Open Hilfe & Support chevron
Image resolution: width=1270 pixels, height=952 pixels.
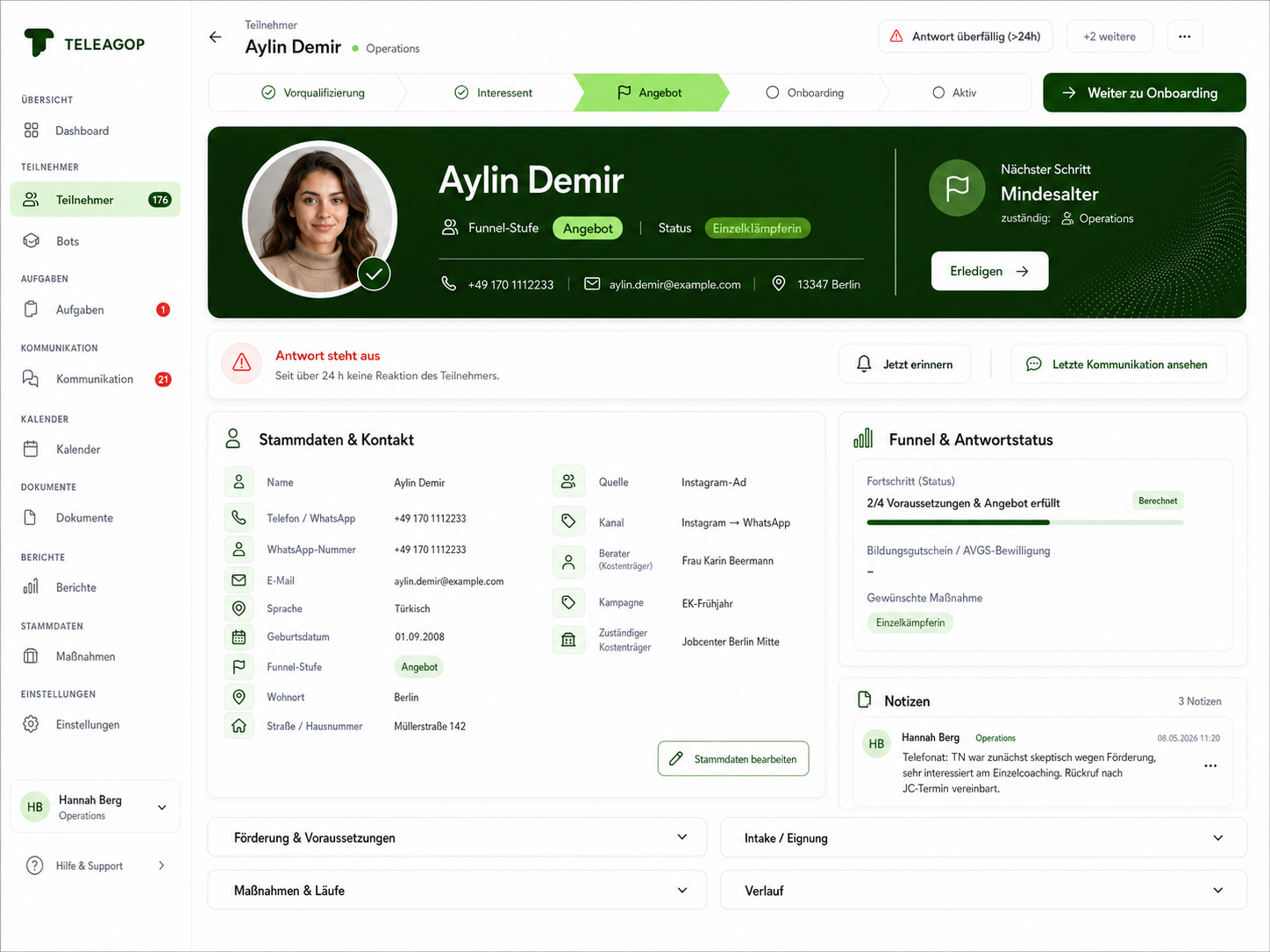[x=161, y=865]
